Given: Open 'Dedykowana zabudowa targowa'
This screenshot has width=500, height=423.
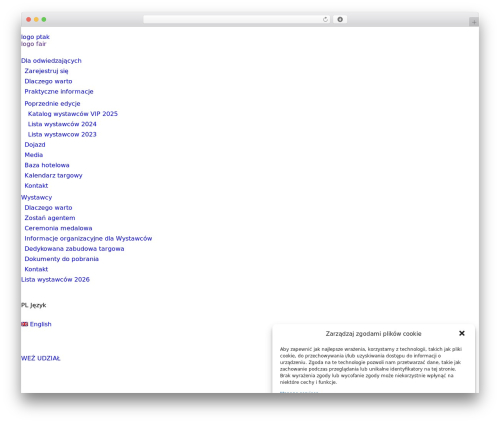Looking at the screenshot, I should (x=74, y=249).
